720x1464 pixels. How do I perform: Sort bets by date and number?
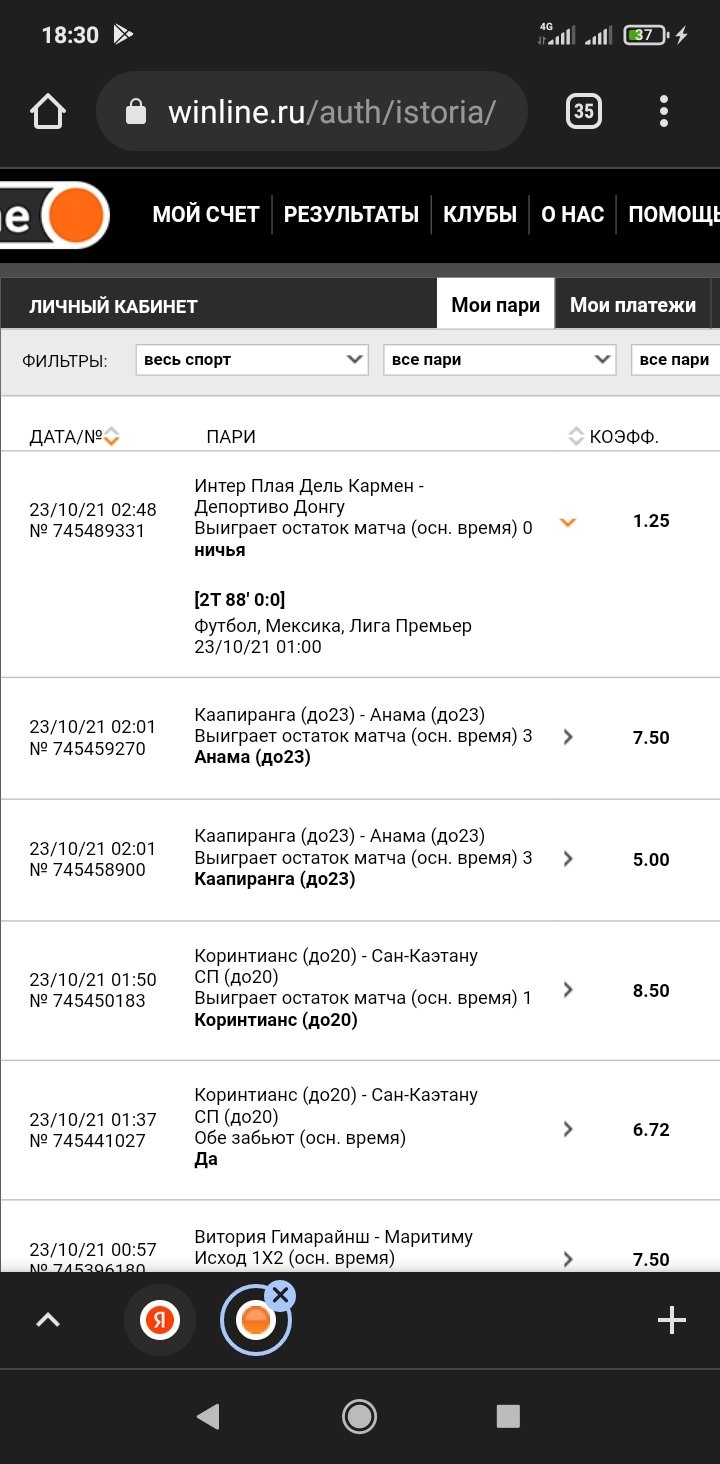[112, 436]
